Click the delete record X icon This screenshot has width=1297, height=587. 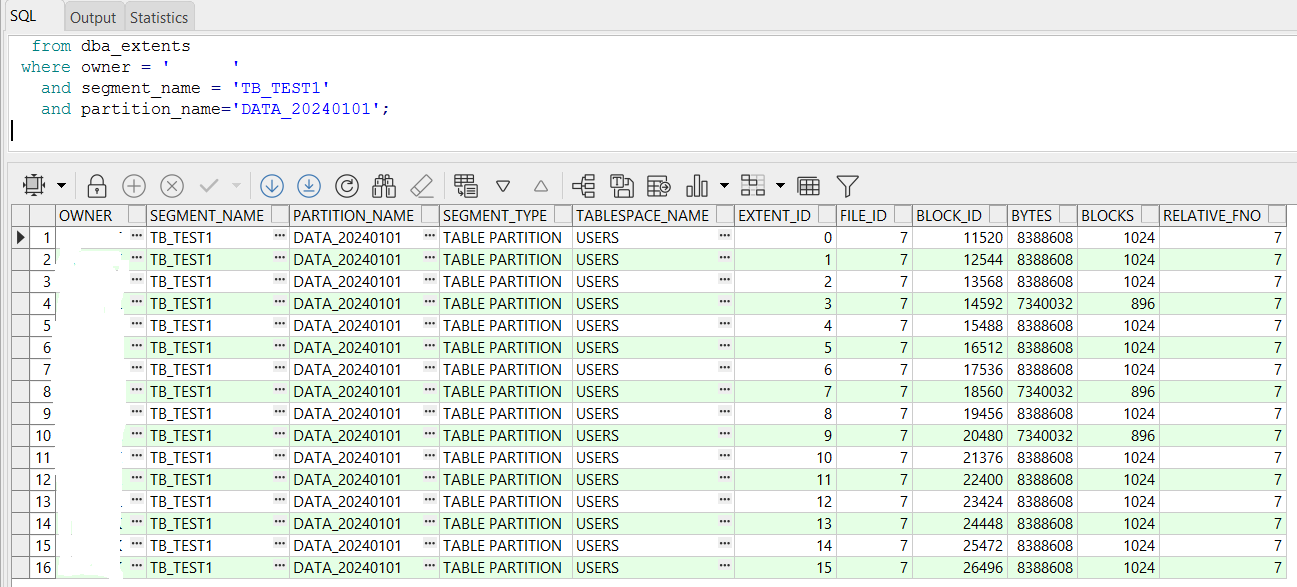pos(172,185)
